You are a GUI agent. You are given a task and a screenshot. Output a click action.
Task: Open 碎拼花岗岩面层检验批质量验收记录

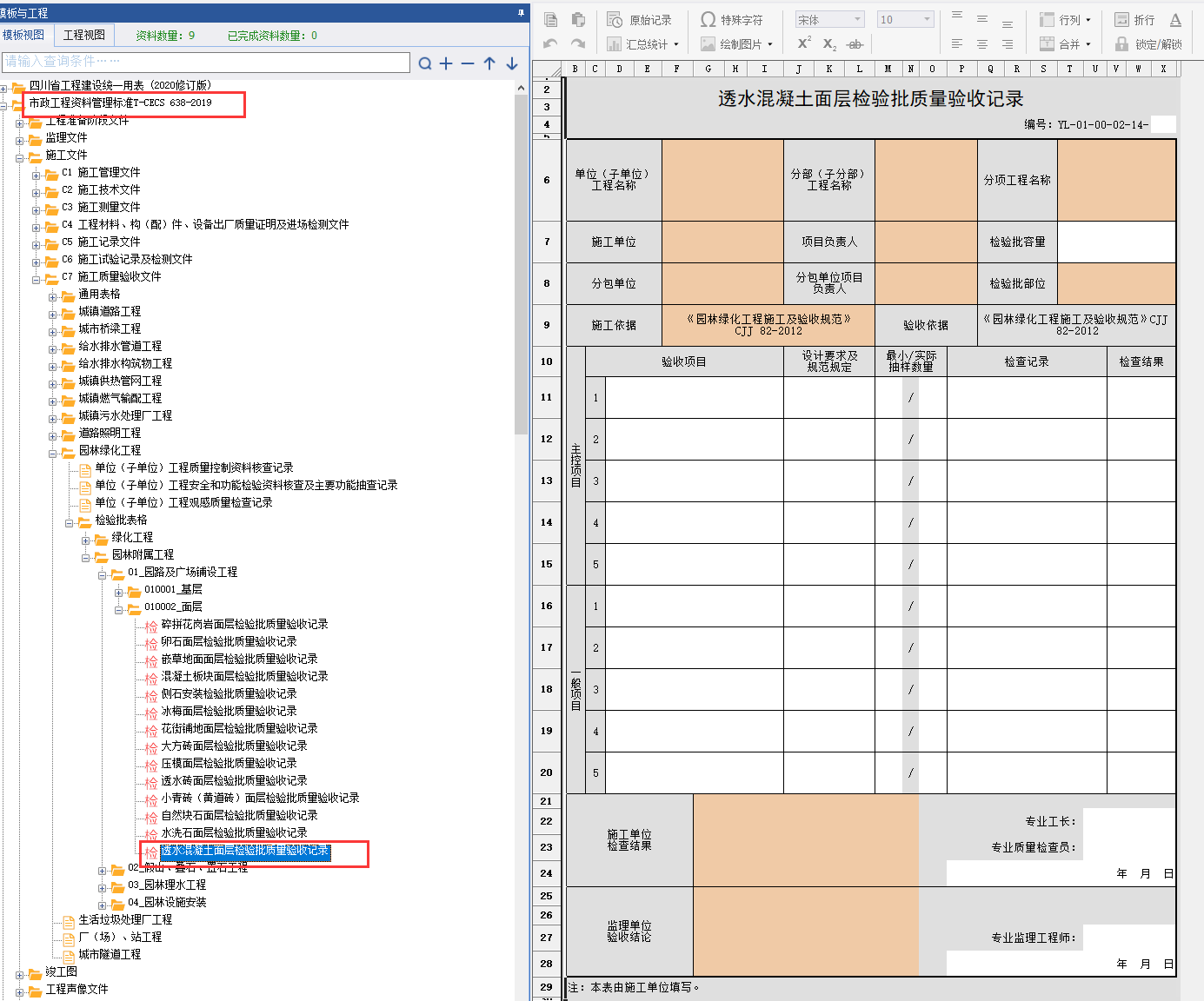click(x=244, y=624)
